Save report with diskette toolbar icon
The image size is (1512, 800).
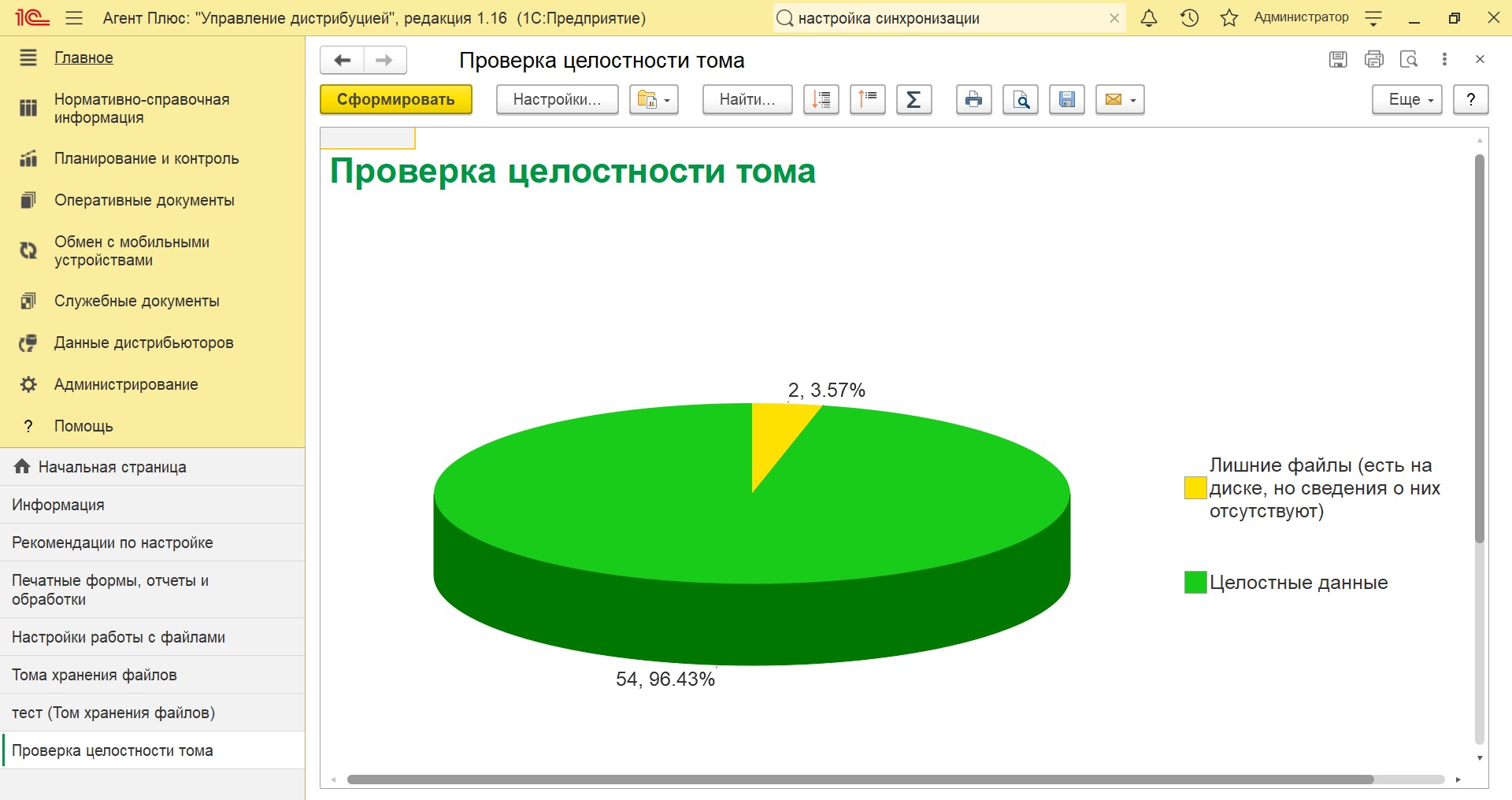(x=1067, y=99)
